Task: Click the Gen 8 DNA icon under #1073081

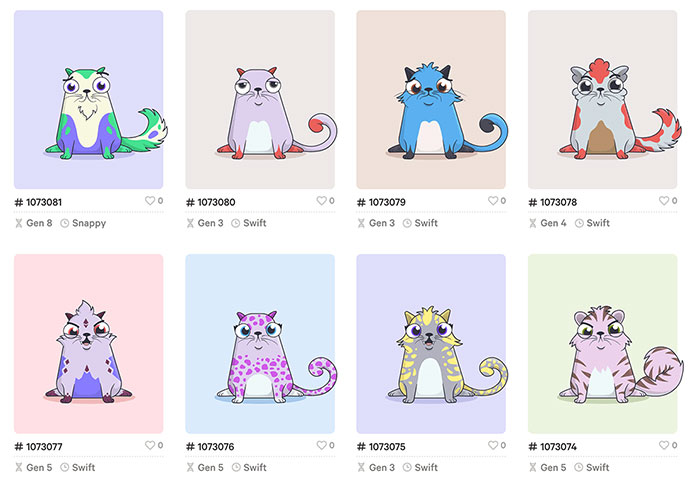Action: pos(19,223)
